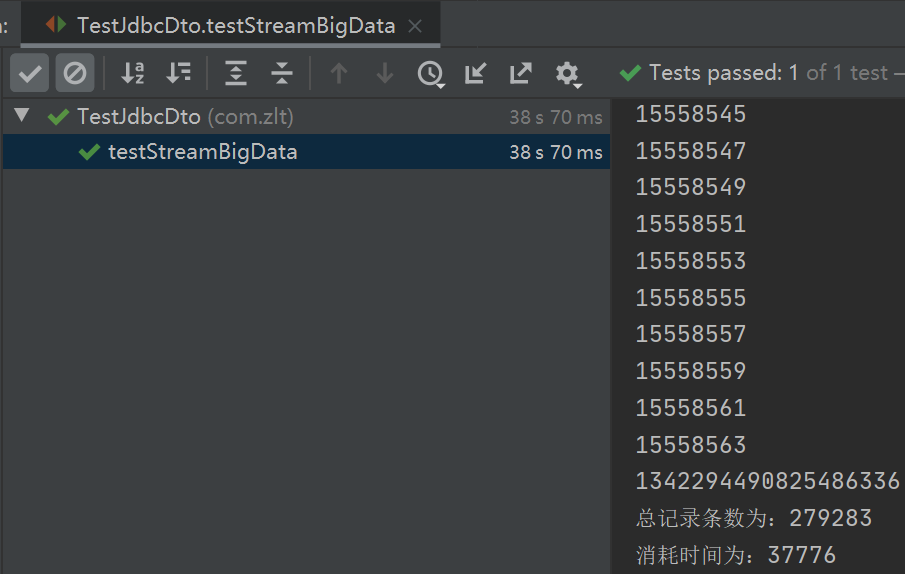Export test results icon

point(521,73)
